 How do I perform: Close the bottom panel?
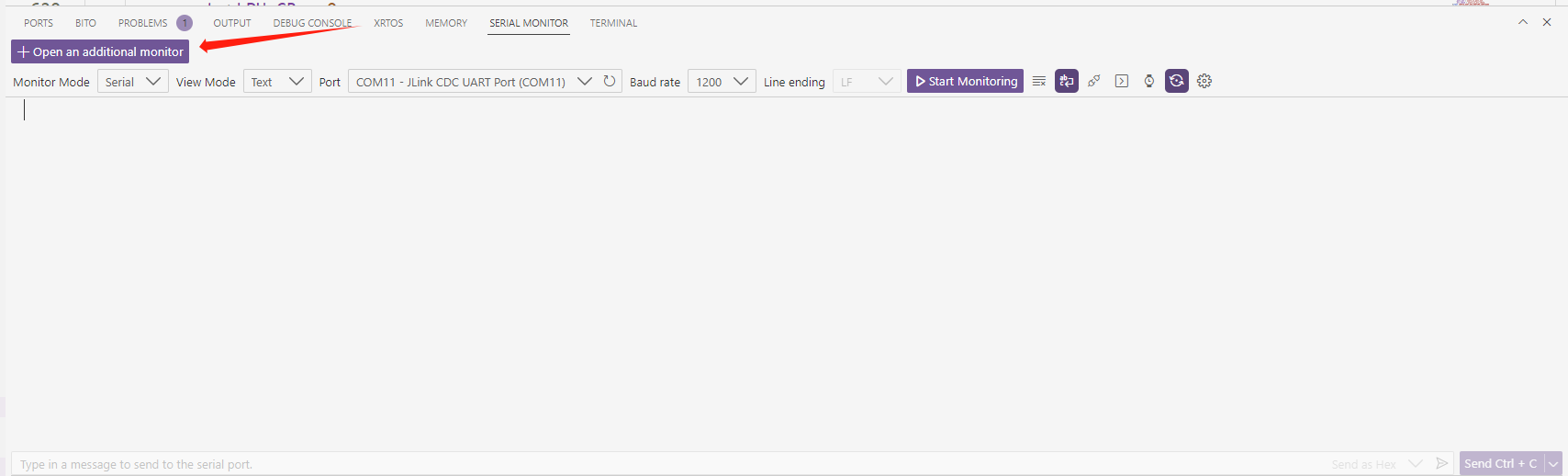coord(1547,22)
